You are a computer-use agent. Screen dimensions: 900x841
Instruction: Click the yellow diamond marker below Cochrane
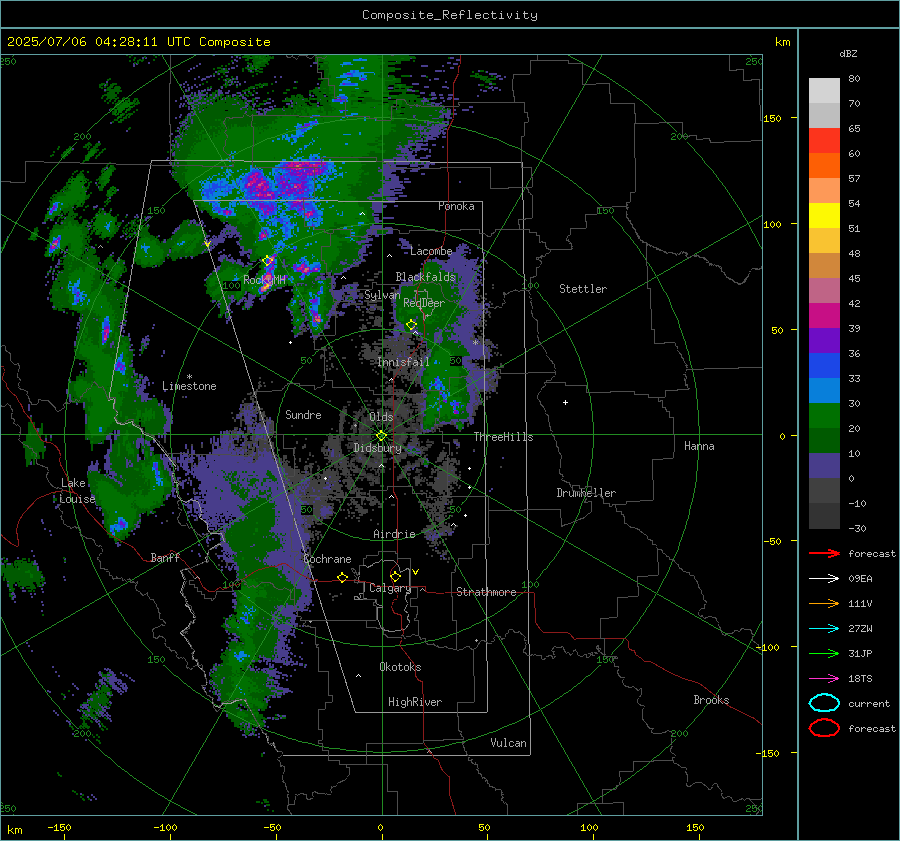coord(343,577)
